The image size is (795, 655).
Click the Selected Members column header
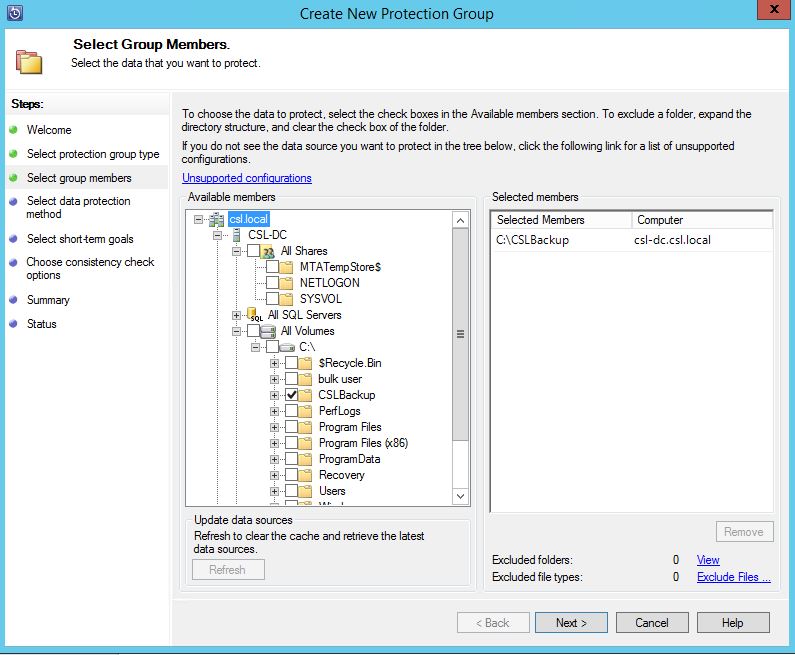click(x=562, y=220)
